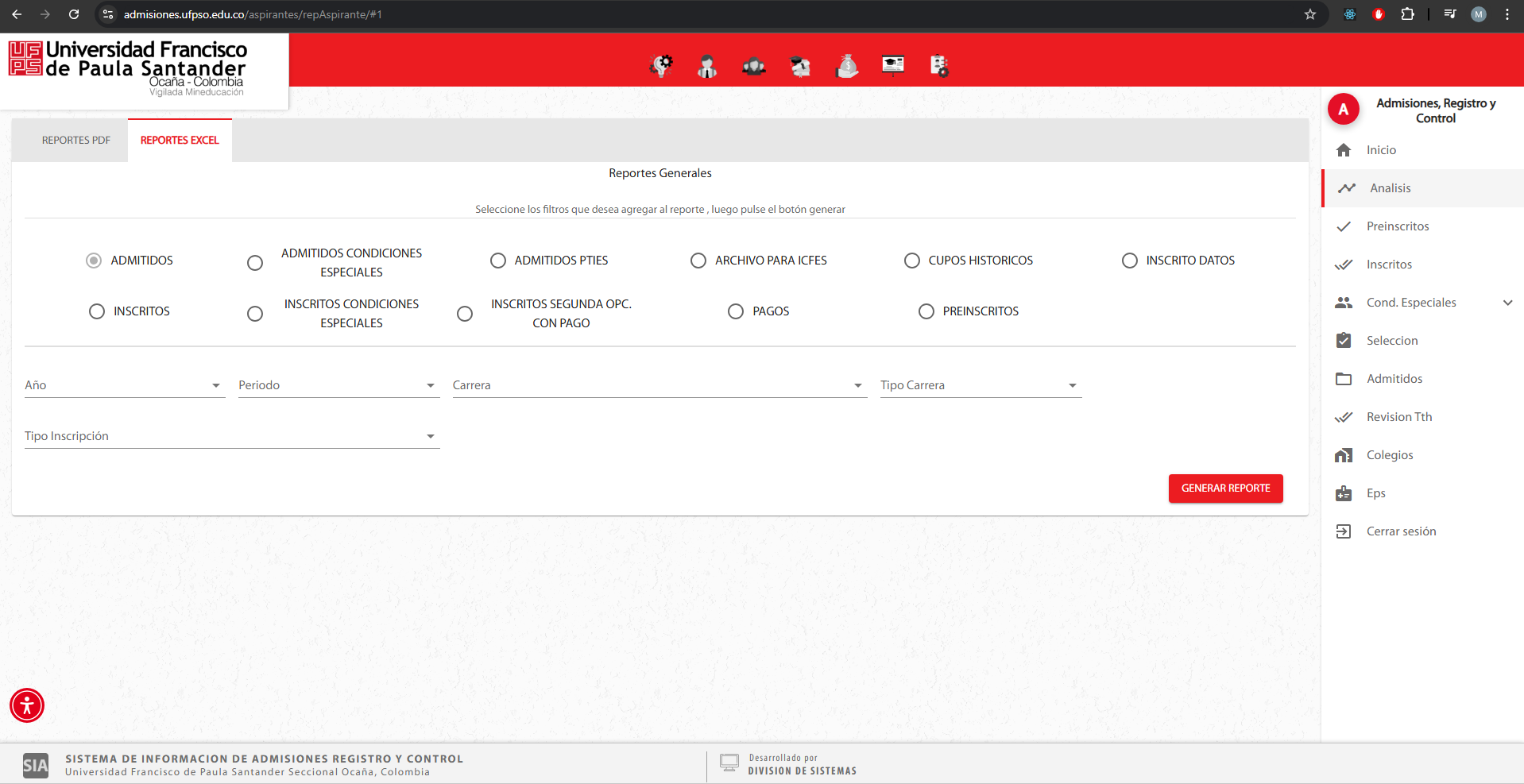Bookmark this page with the star icon
This screenshot has height=784, width=1524.
point(1310,14)
